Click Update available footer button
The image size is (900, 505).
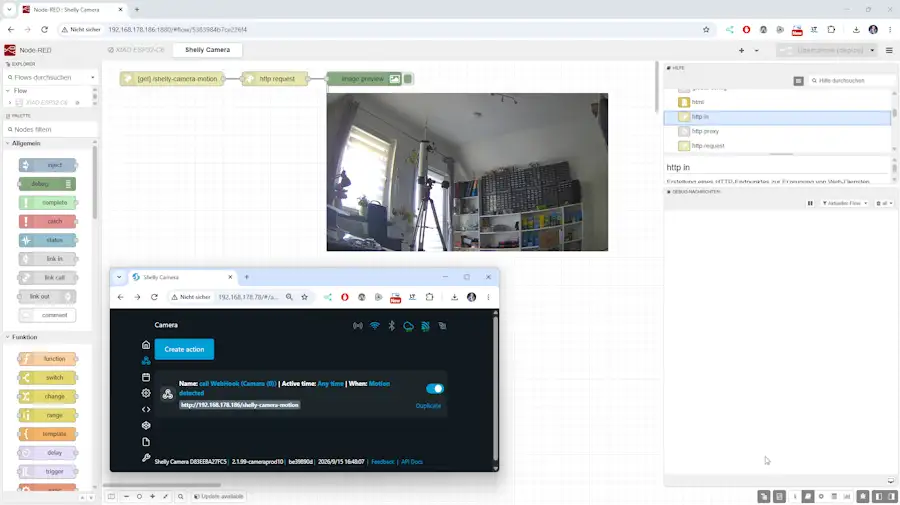219,496
